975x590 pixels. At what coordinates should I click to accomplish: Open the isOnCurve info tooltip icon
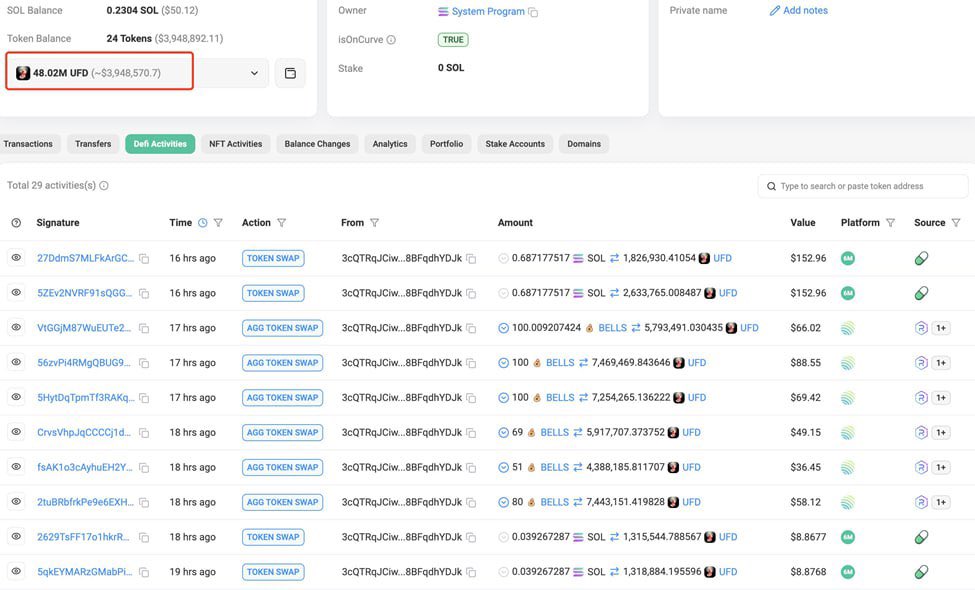391,40
